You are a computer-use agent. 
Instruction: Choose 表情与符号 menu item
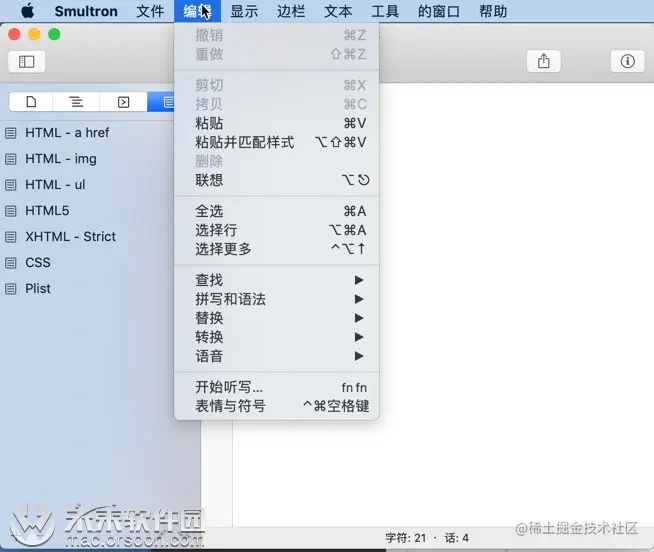click(277, 406)
